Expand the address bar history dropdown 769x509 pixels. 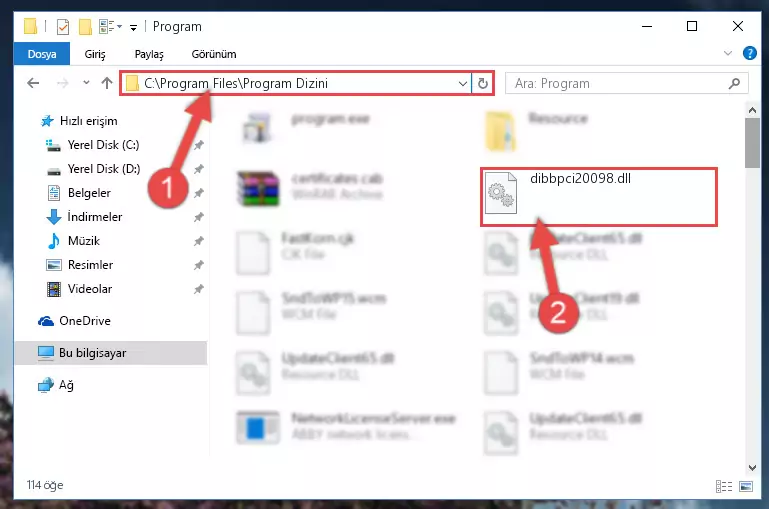(x=462, y=84)
